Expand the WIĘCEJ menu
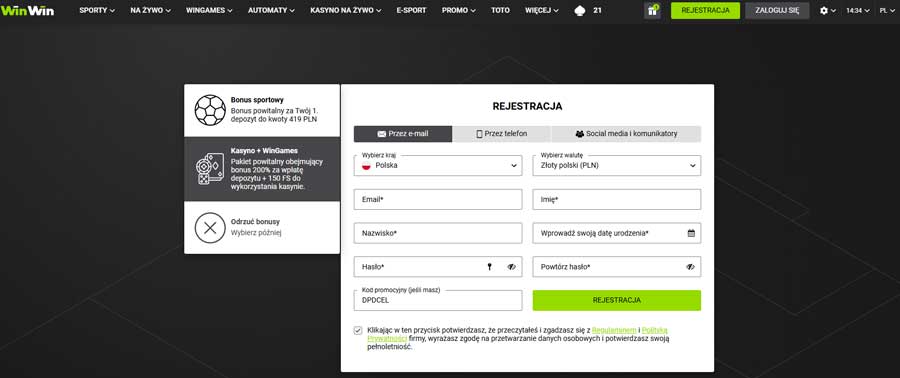This screenshot has width=900, height=378. tap(542, 10)
